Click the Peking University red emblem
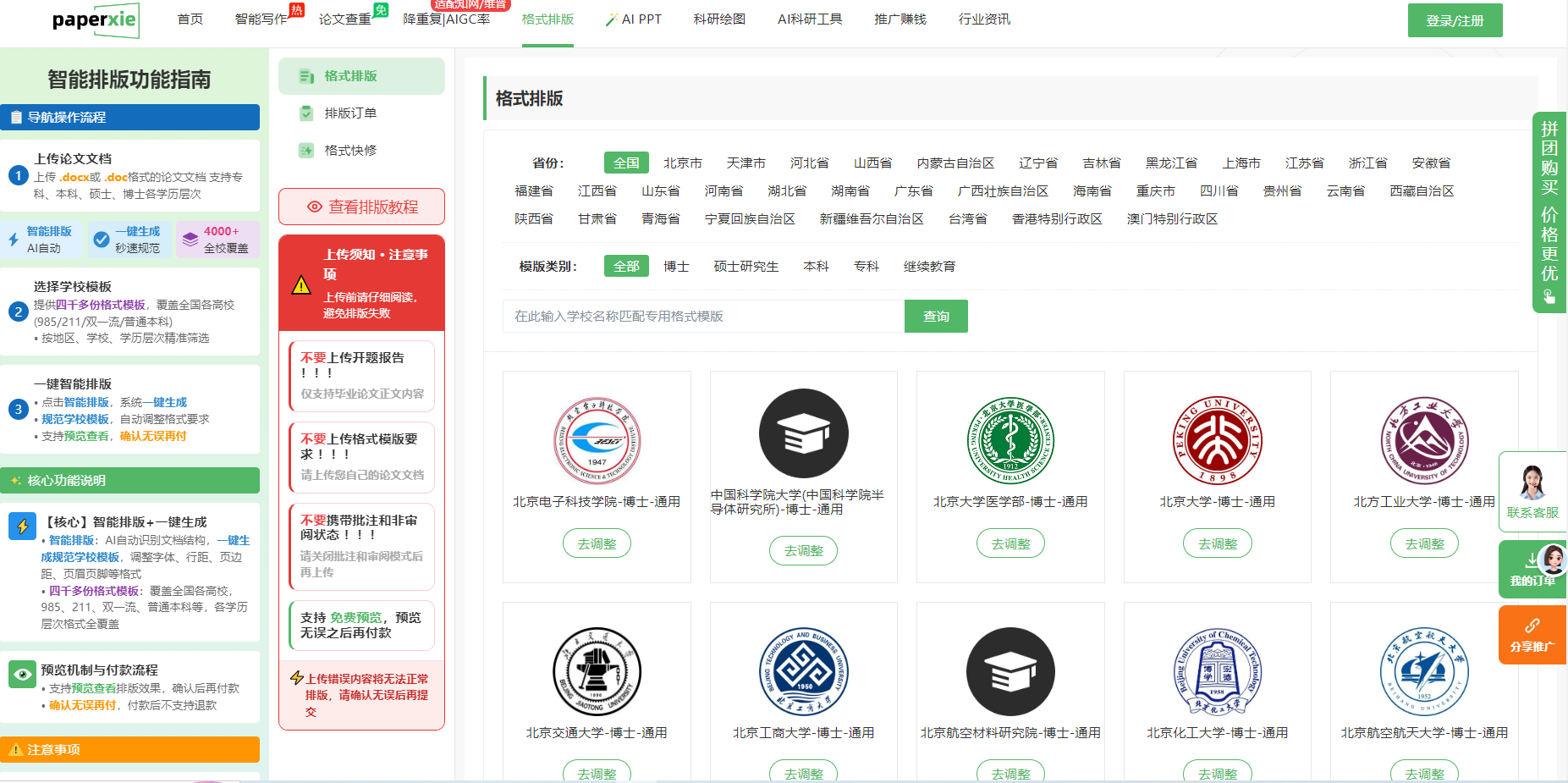Viewport: 1568px width, 783px height. click(x=1217, y=440)
